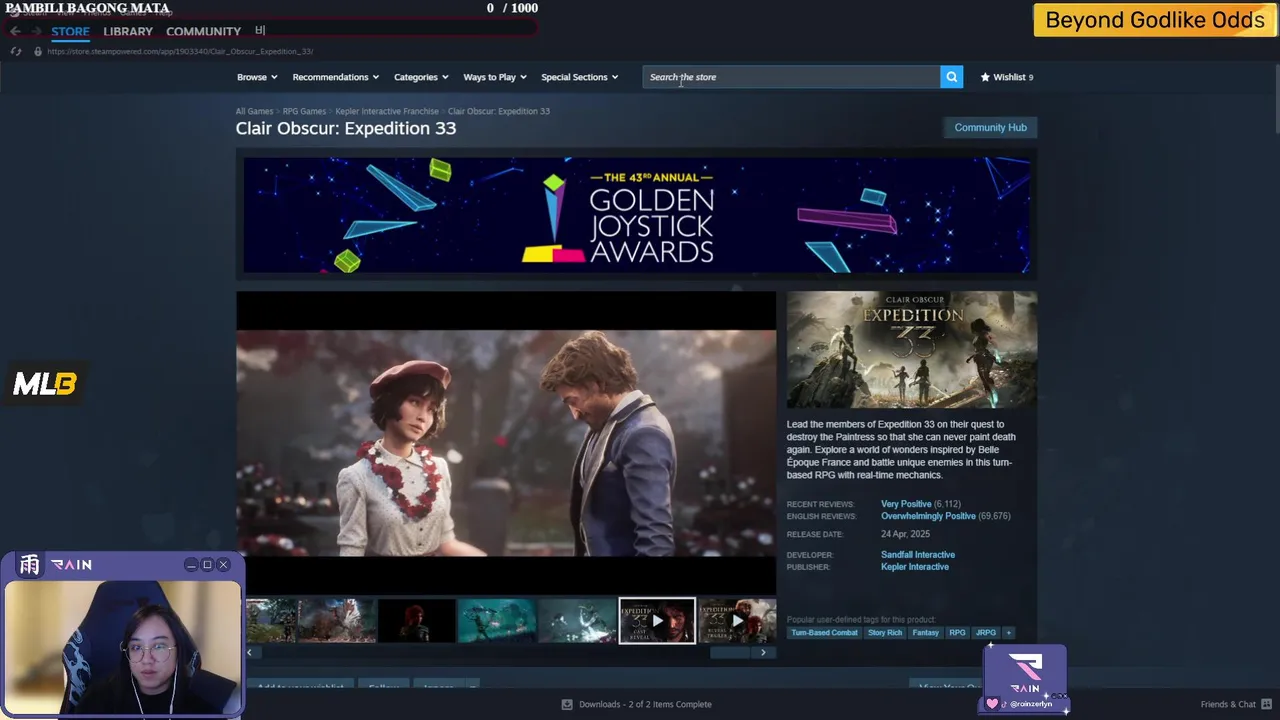Select the second screenshot thumbnail
The image size is (1280, 720).
pos(337,621)
